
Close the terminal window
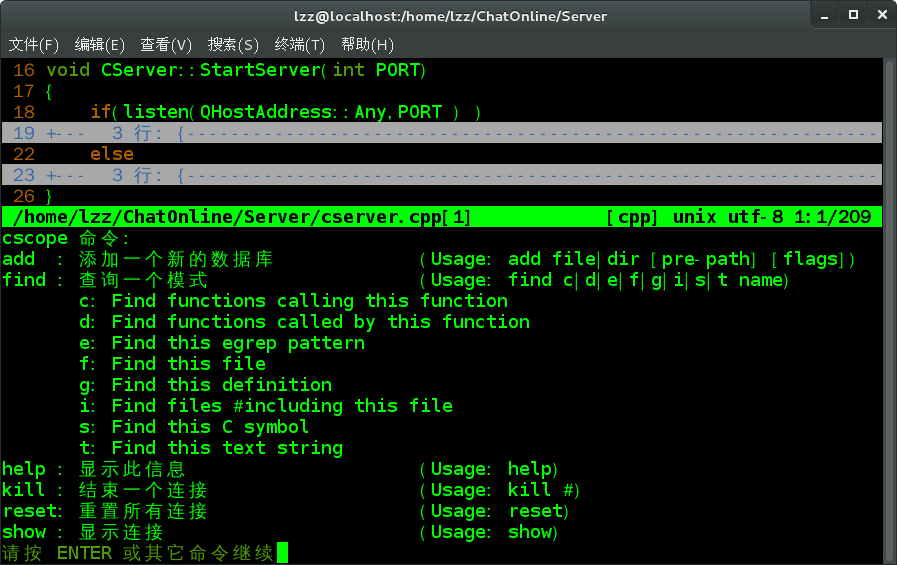click(x=882, y=15)
